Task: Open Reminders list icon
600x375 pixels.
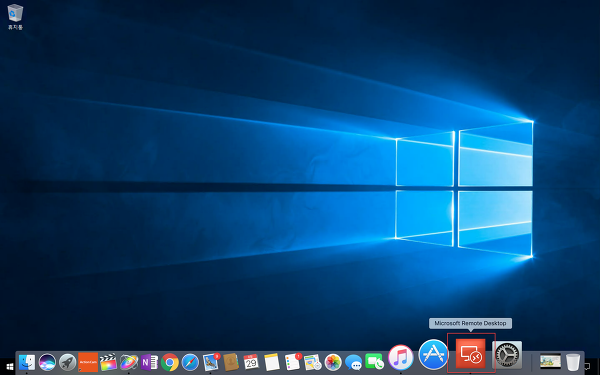Action: (x=293, y=362)
